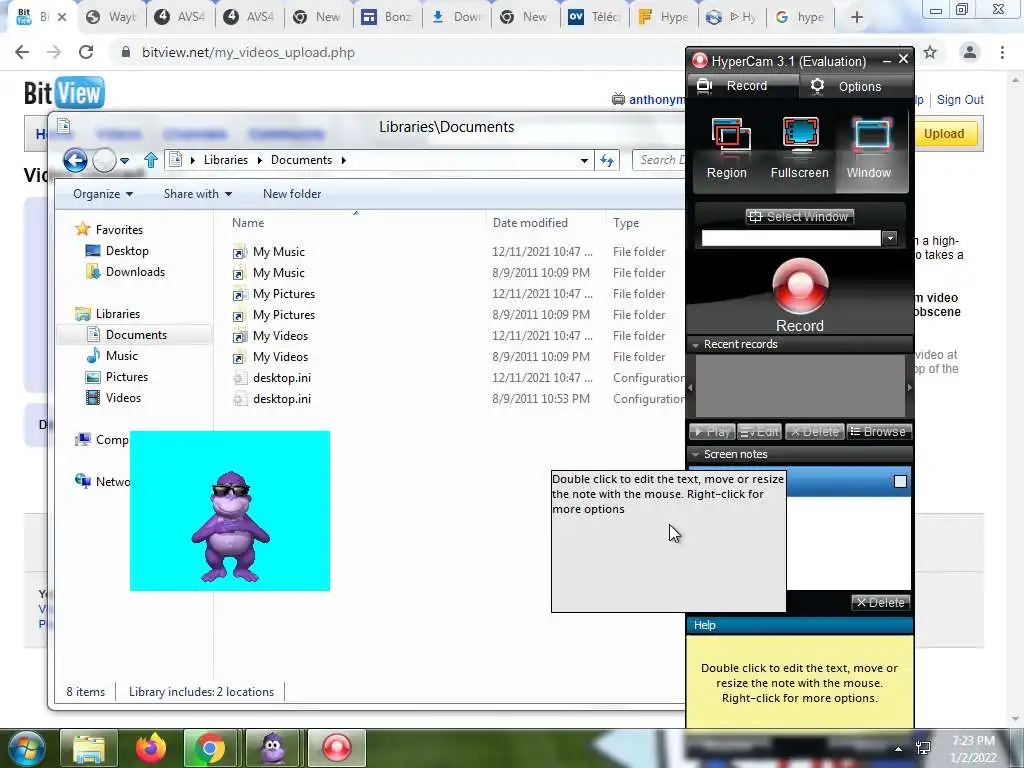Click Delete under Recent records

(x=814, y=432)
